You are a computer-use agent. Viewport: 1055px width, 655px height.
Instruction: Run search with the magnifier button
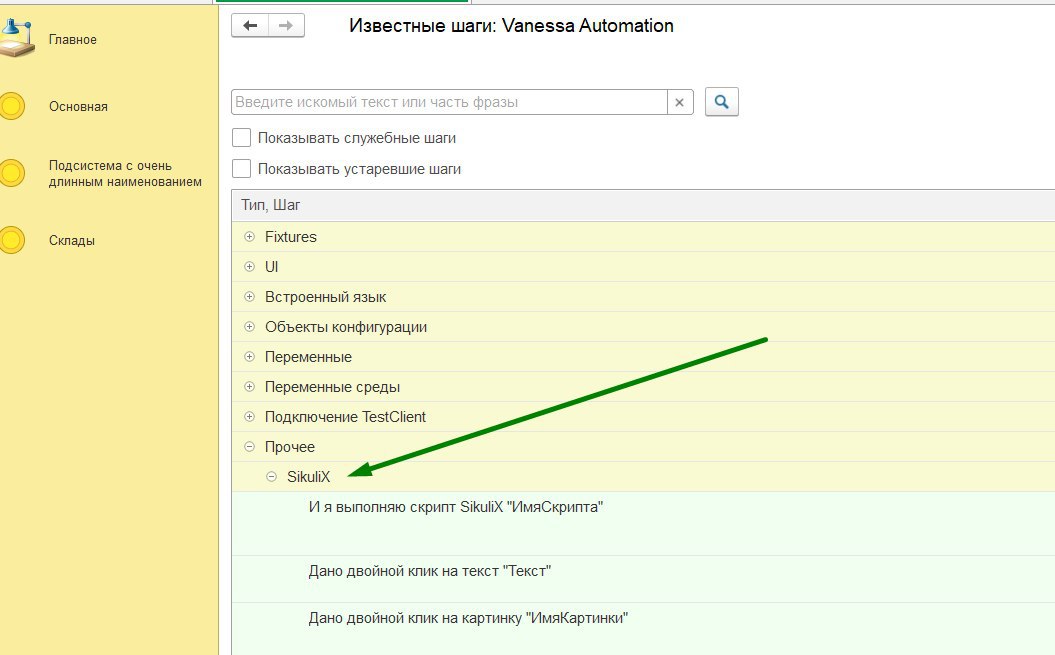721,102
